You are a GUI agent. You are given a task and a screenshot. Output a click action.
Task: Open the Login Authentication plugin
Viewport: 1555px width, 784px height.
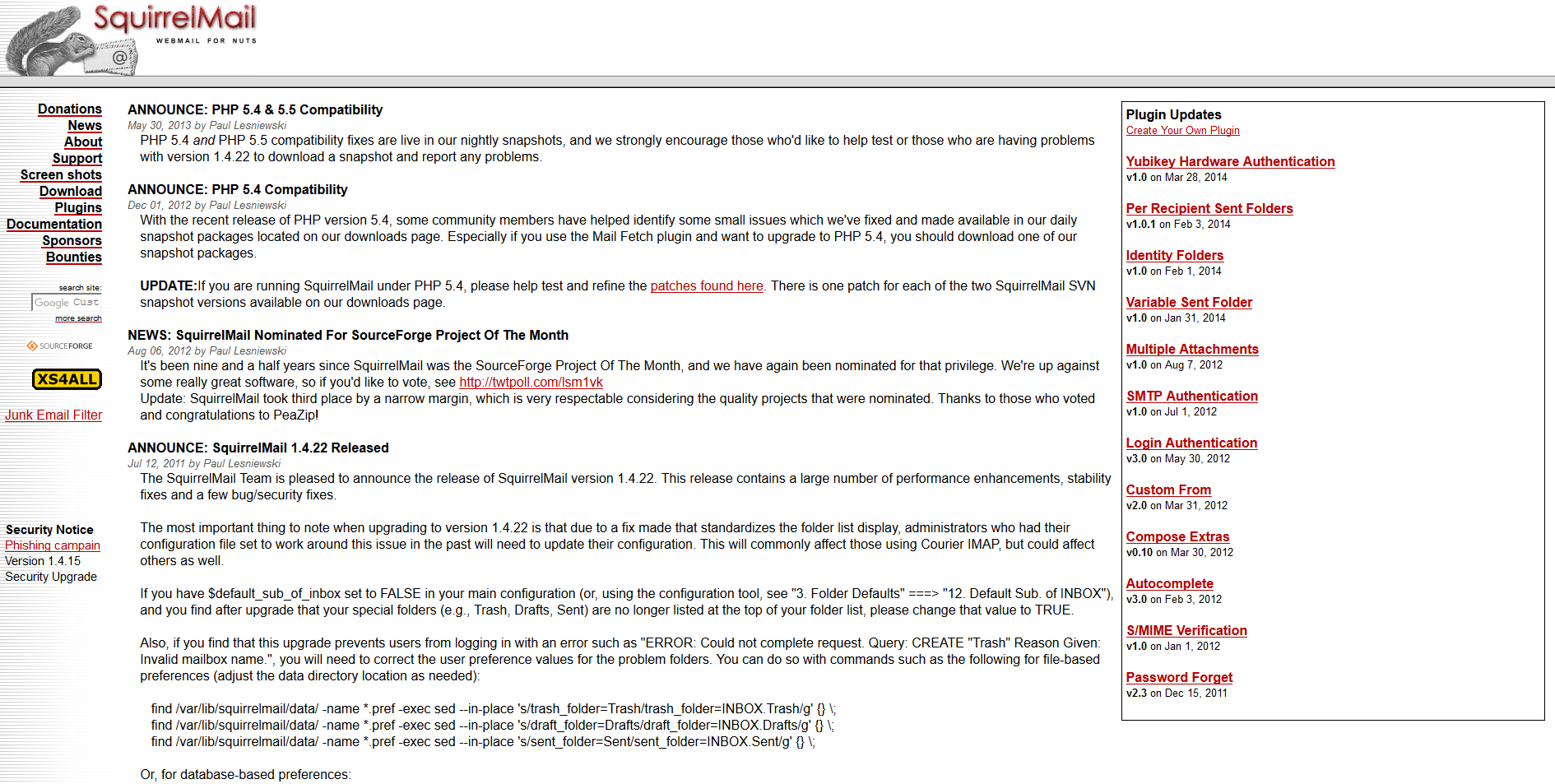(x=1191, y=443)
